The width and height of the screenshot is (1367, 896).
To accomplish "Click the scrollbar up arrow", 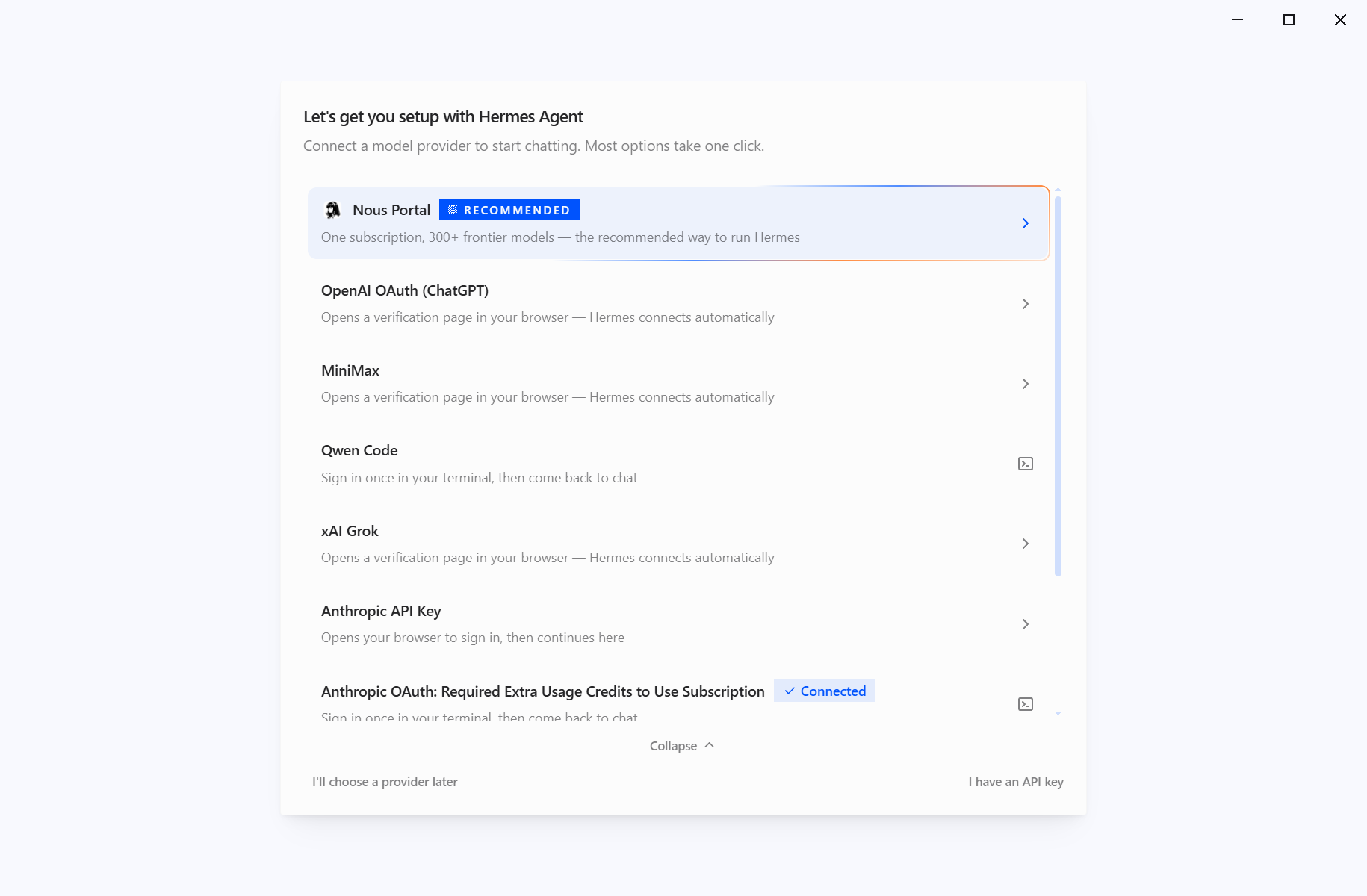I will pyautogui.click(x=1058, y=190).
